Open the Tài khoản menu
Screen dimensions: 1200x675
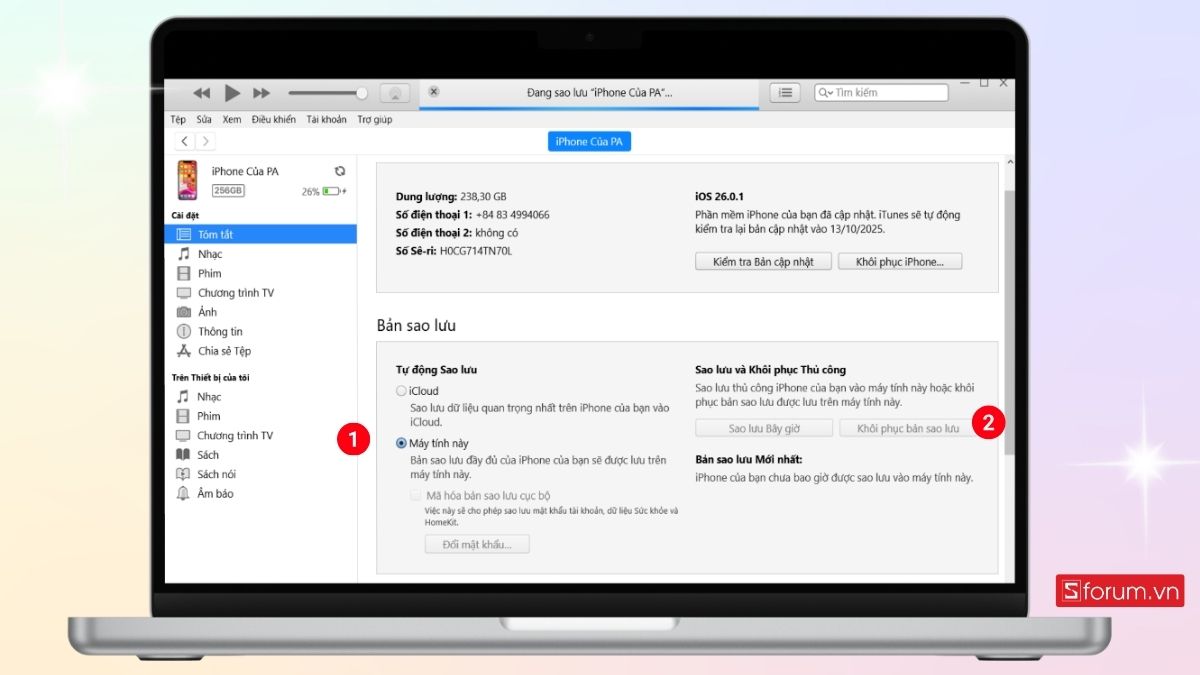tap(326, 119)
